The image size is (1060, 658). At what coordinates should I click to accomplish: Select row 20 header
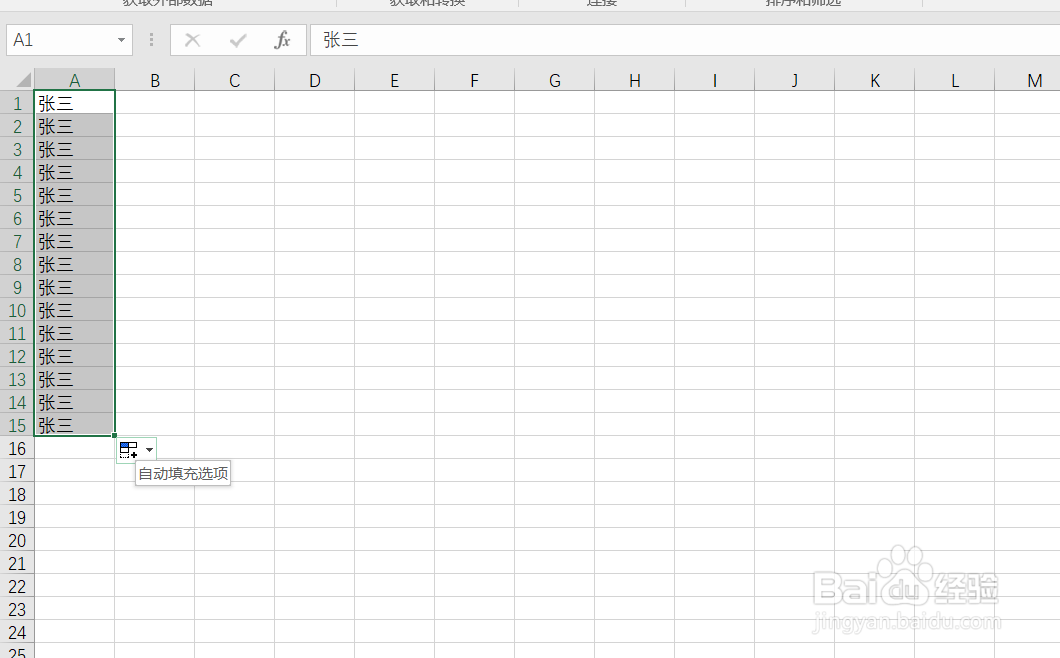(17, 540)
